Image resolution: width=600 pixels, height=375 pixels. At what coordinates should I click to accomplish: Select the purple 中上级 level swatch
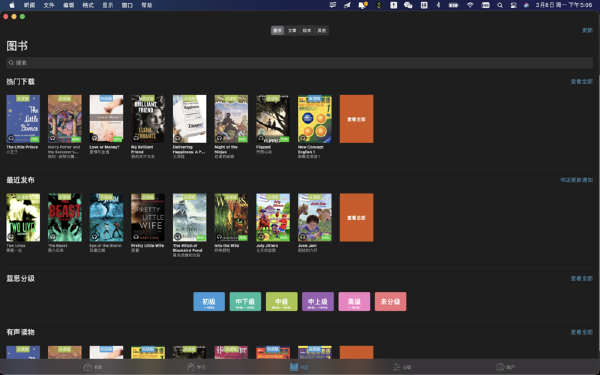[318, 302]
